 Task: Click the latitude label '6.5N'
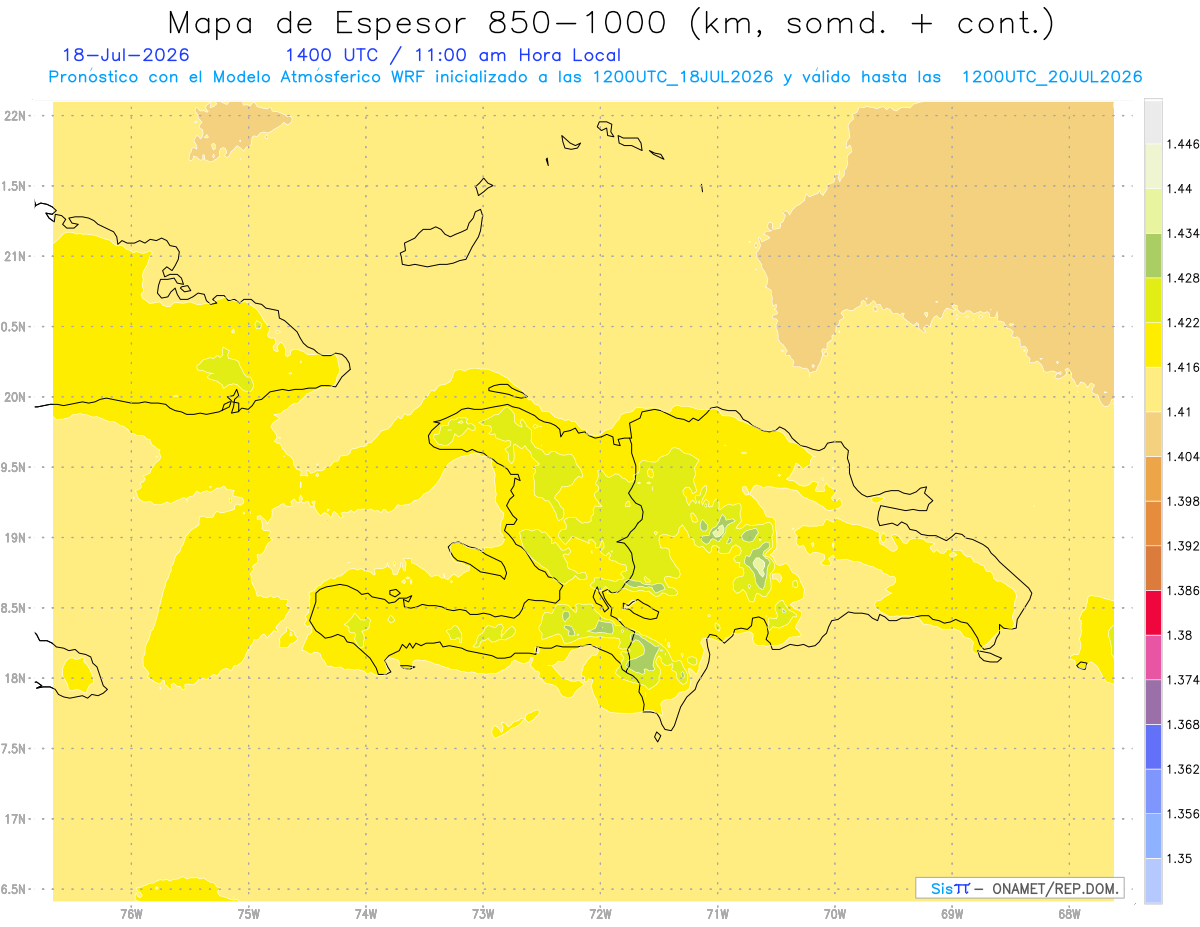15,890
